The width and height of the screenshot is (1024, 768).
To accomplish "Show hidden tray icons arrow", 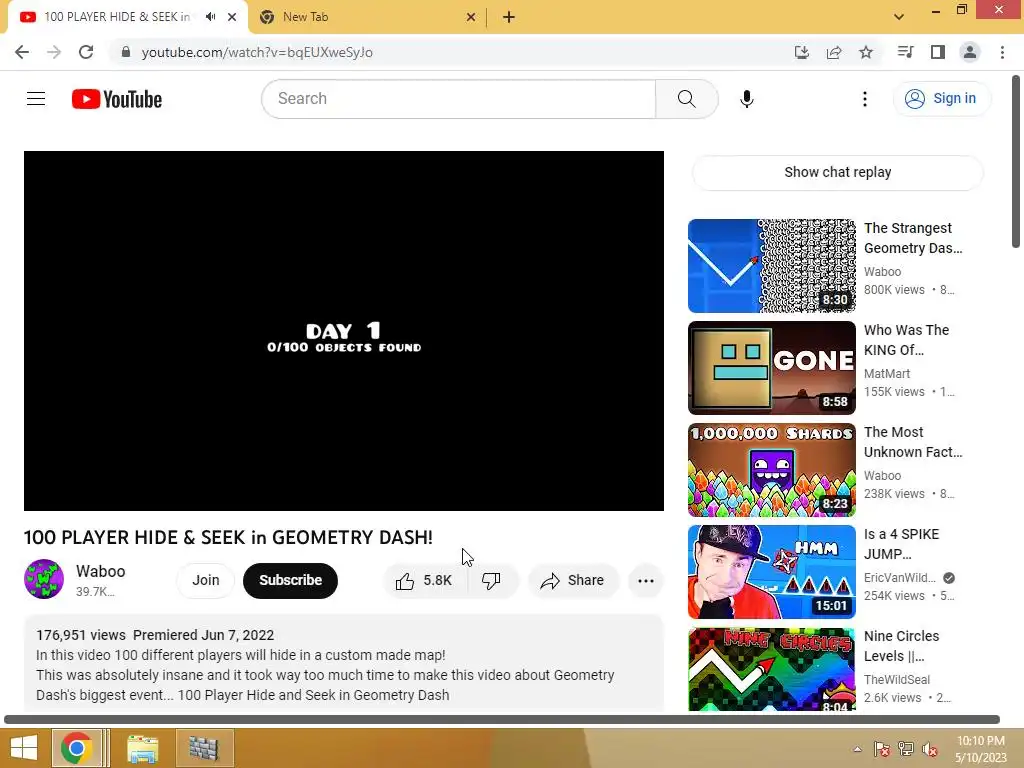I will point(857,749).
